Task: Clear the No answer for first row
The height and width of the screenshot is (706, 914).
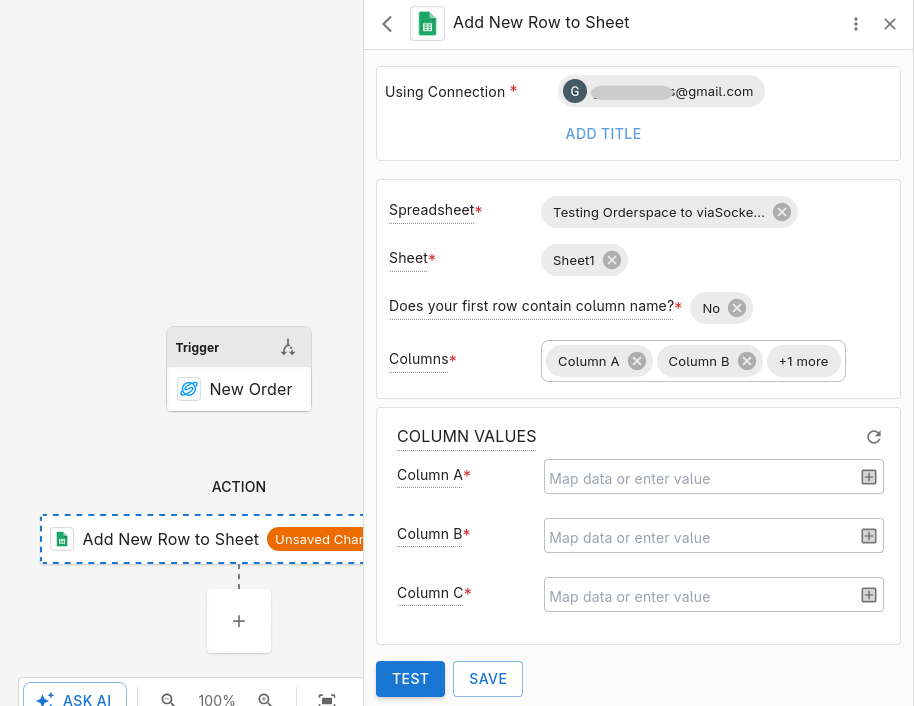Action: coord(737,308)
